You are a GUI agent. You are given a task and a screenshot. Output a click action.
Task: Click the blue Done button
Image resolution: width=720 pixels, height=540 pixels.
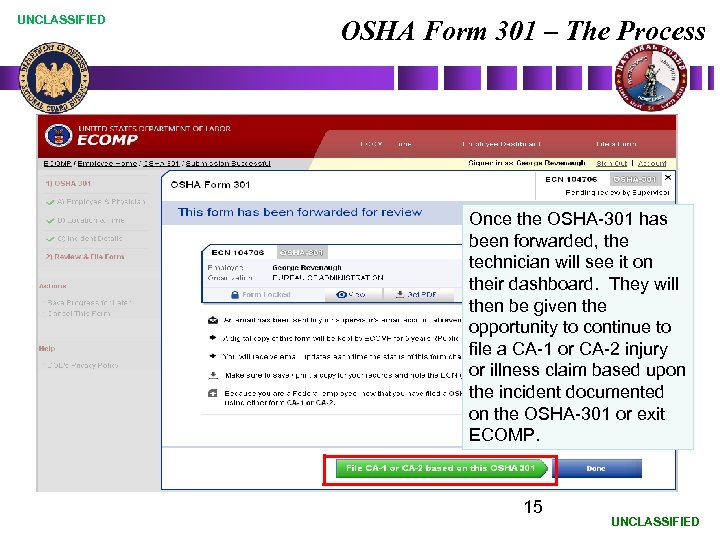point(596,468)
